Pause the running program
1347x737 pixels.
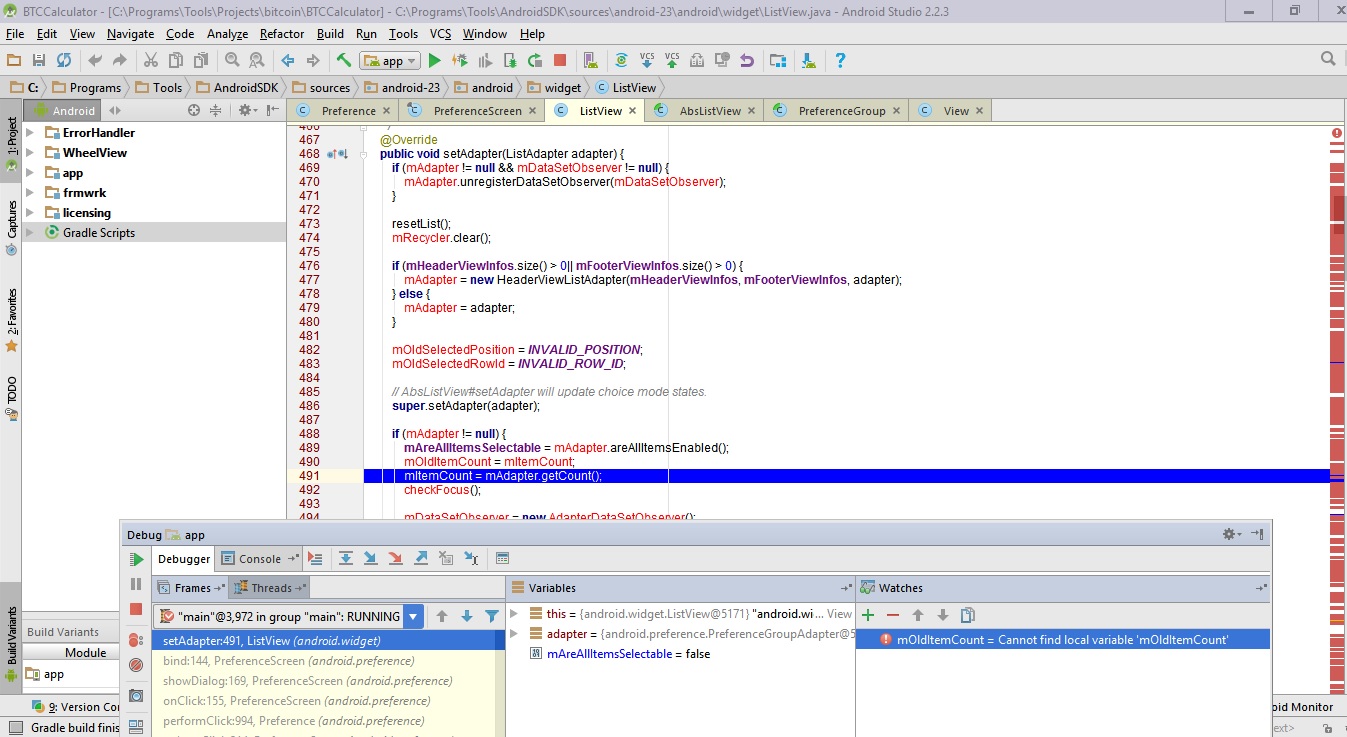coord(136,584)
